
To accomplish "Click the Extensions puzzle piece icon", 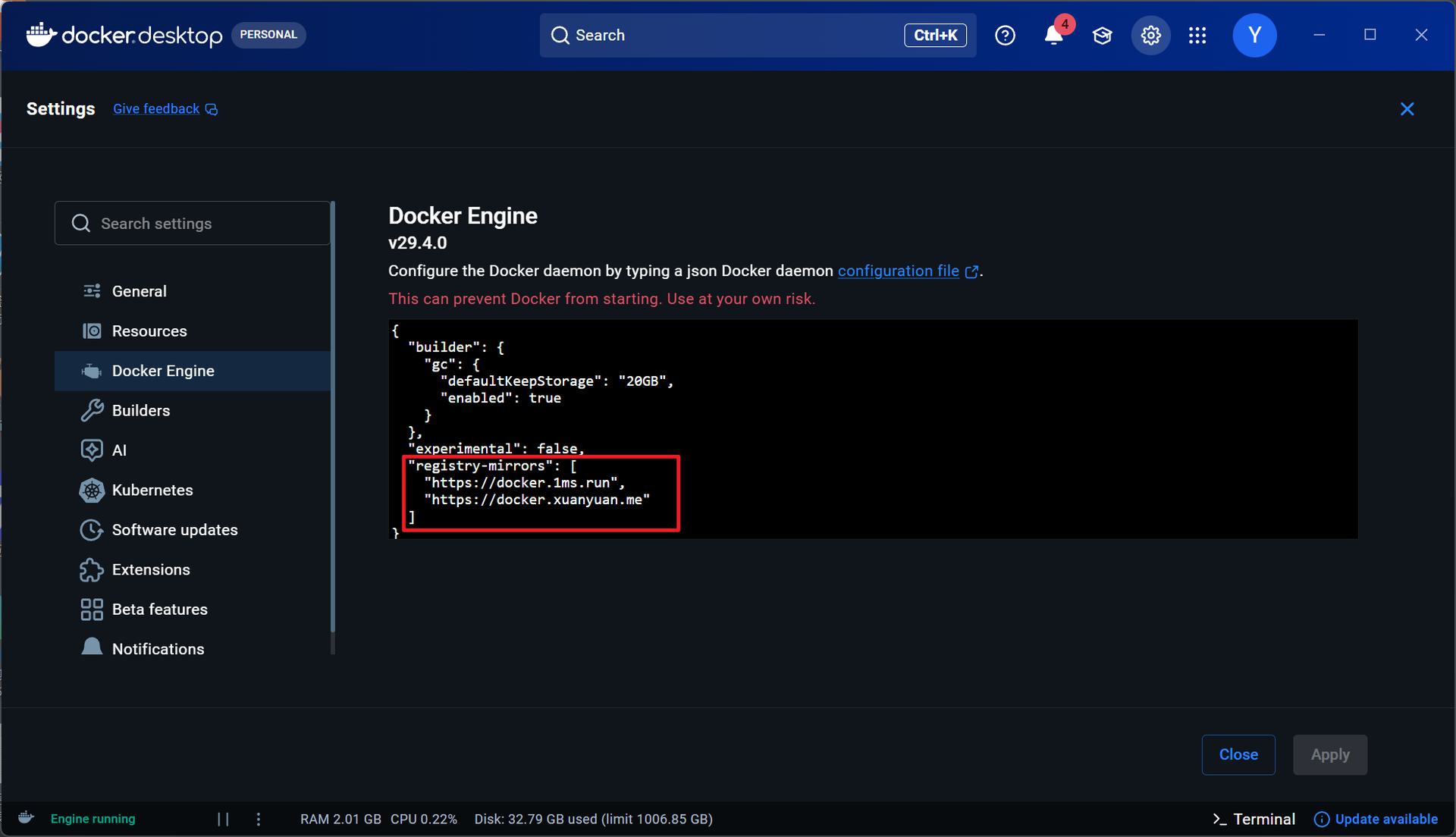I will tap(92, 569).
